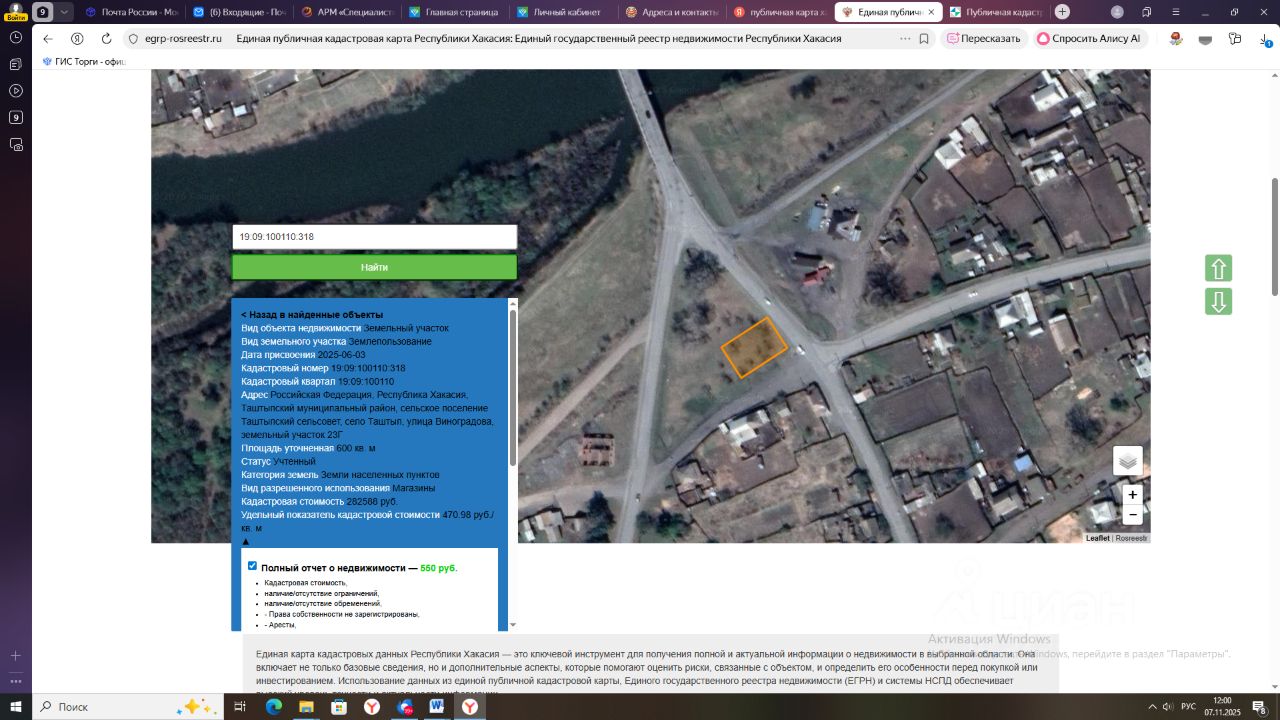1280x720 pixels.
Task: Open the Leaflet attribution link
Action: [x=1097, y=538]
